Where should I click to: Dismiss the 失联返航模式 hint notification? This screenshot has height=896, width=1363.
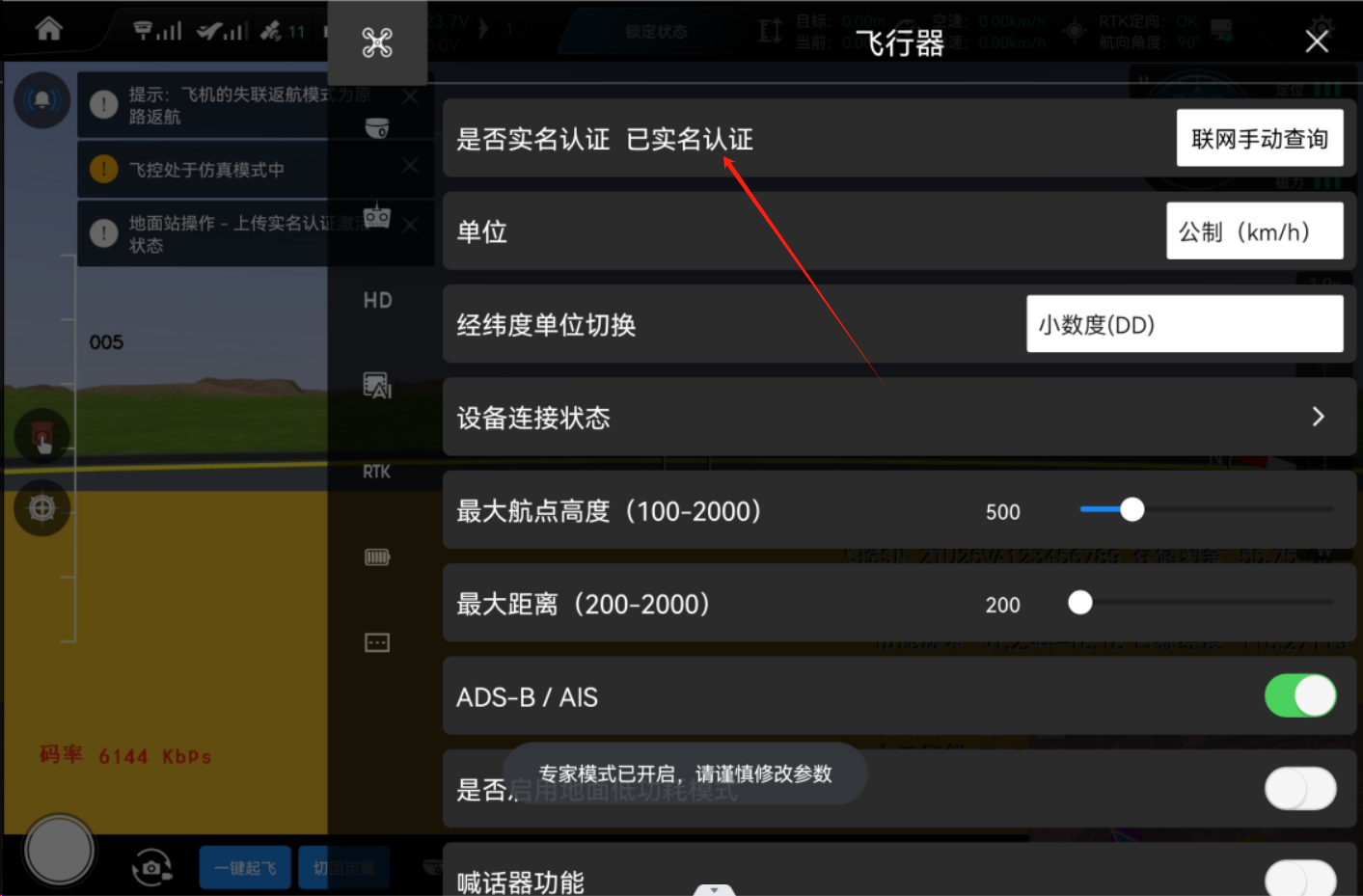click(410, 96)
